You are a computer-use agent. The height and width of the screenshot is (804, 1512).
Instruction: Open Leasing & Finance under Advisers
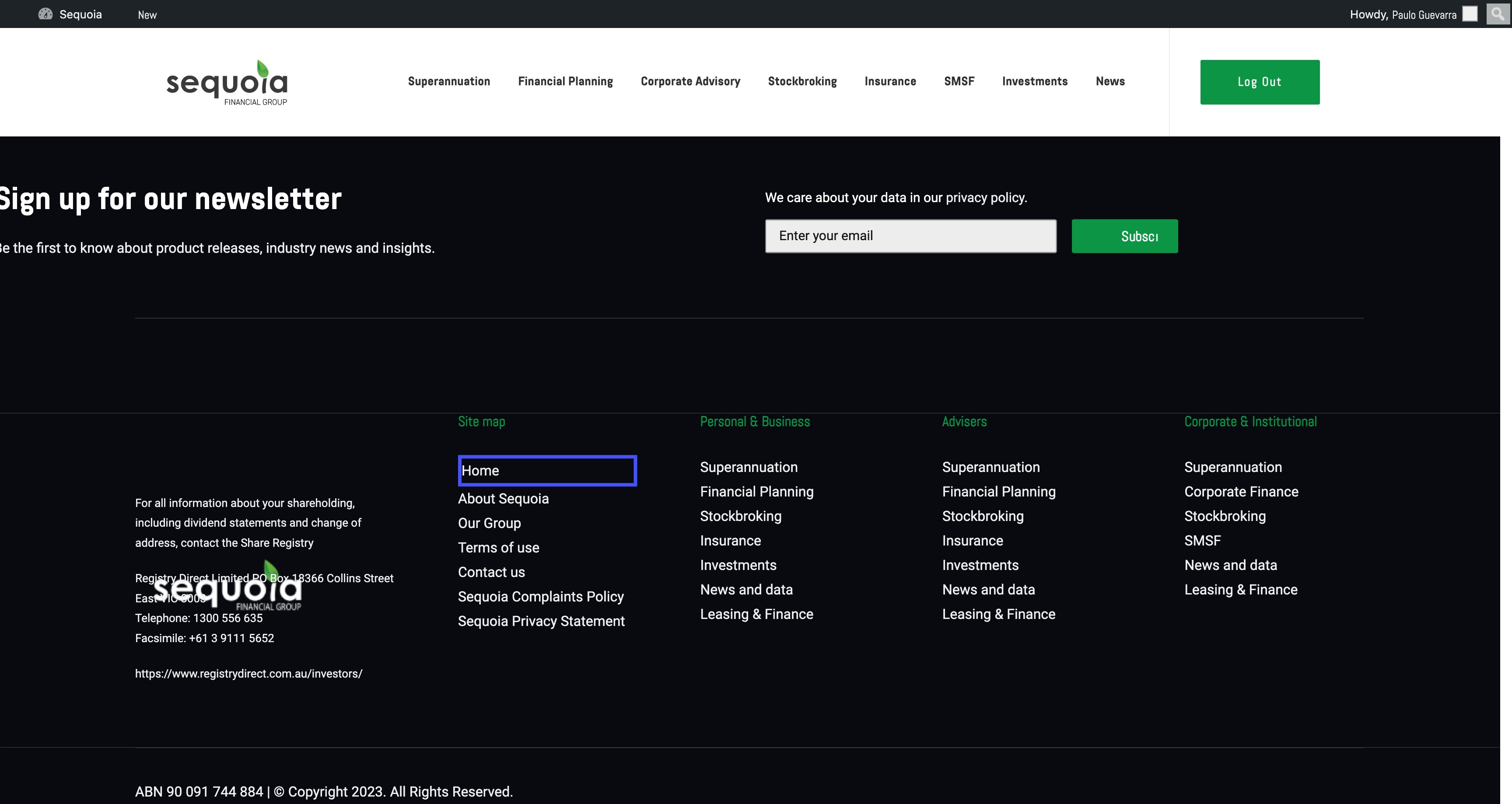pos(998,614)
